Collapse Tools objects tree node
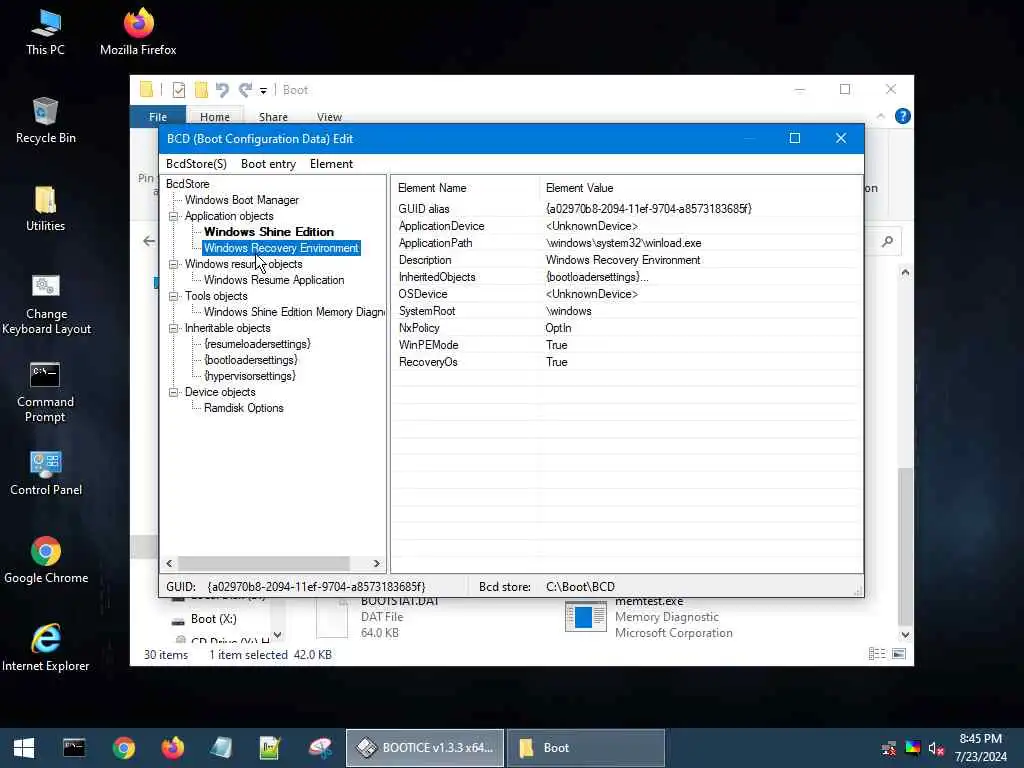Image resolution: width=1024 pixels, height=768 pixels. coord(174,296)
